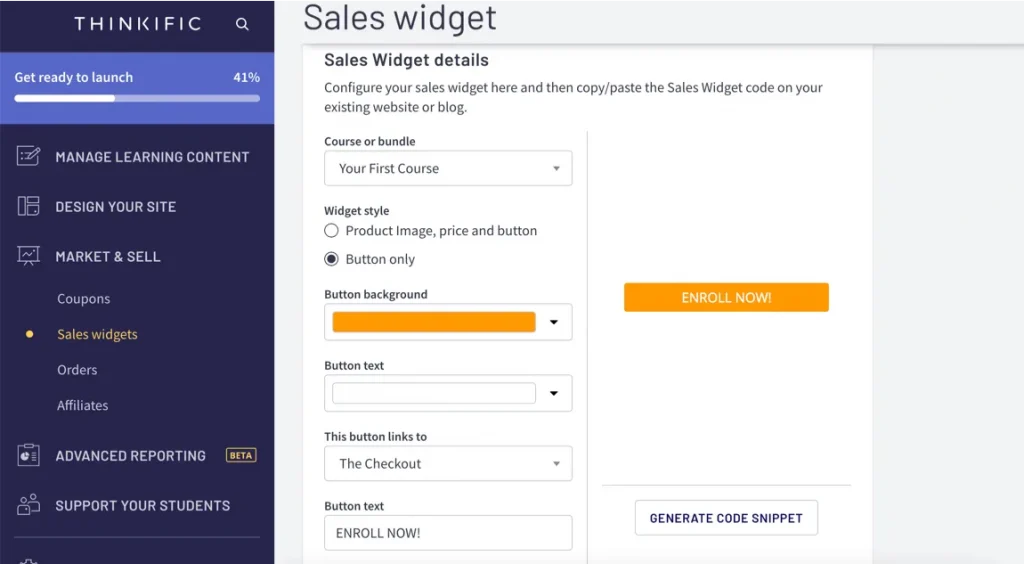Click the Market & Sell chart icon
Screen dimensions: 1024x564
(28, 256)
